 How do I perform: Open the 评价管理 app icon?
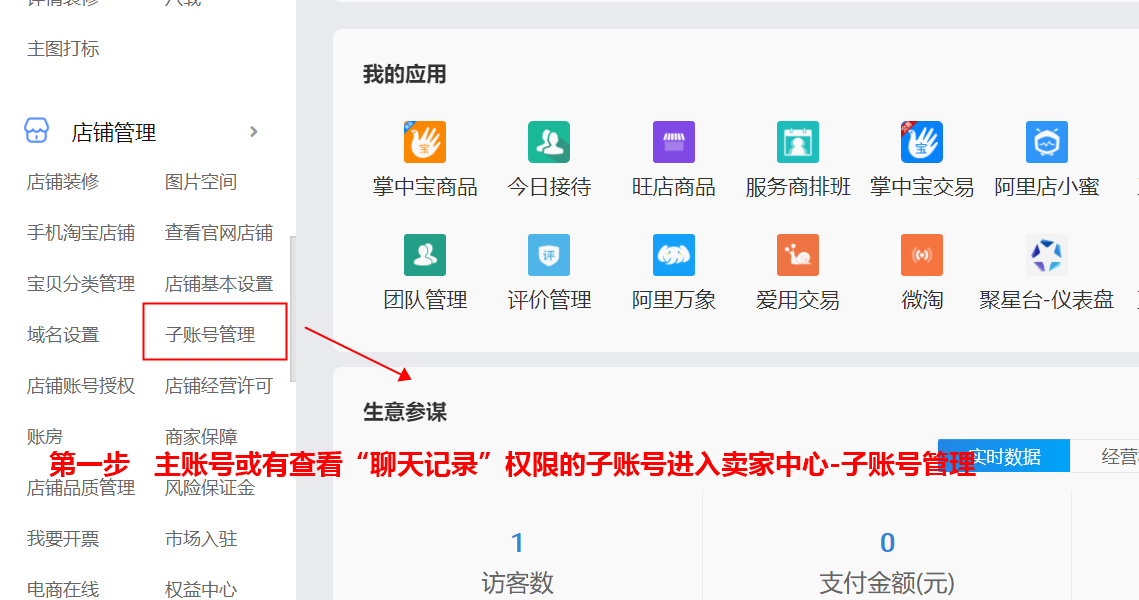549,255
